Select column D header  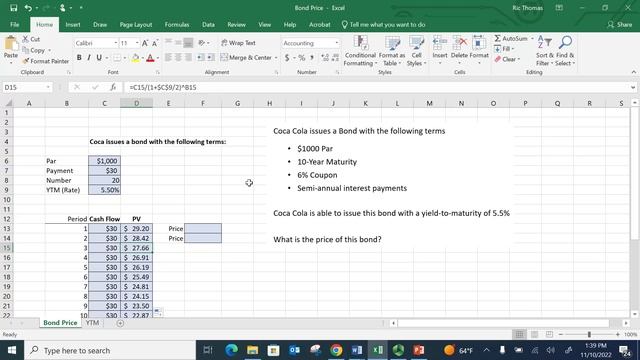136,103
